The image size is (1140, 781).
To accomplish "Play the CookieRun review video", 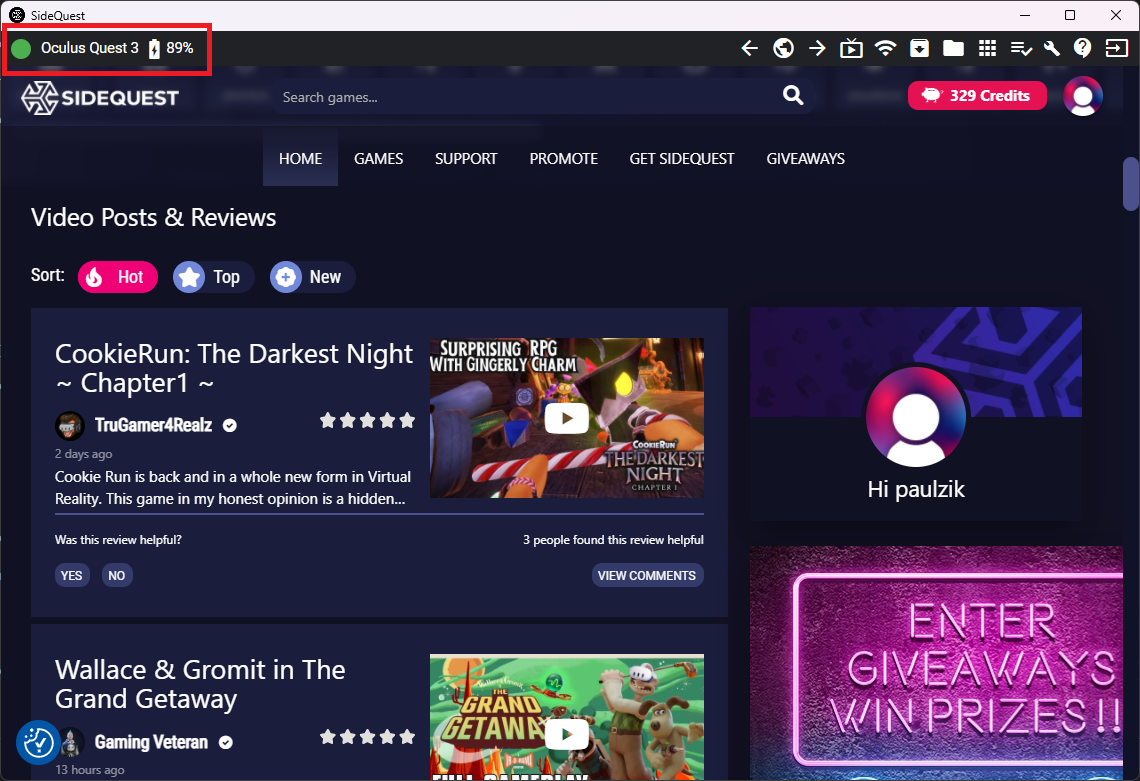I will click(x=566, y=418).
